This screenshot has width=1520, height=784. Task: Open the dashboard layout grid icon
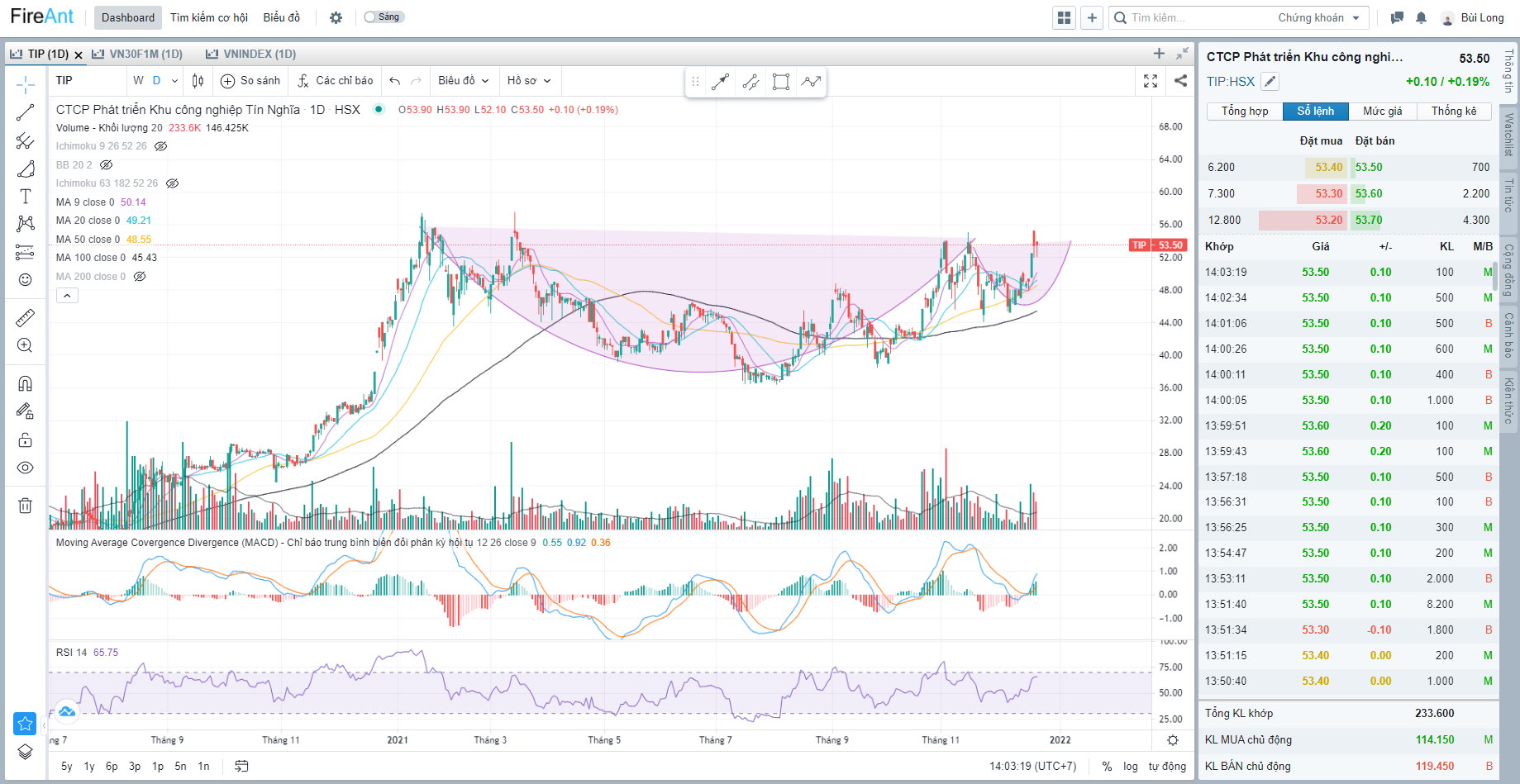coord(1065,17)
